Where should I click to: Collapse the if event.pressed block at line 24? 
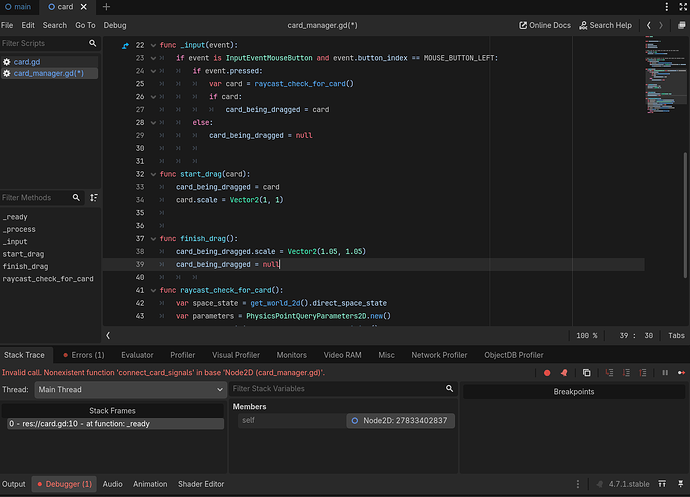[153, 71]
